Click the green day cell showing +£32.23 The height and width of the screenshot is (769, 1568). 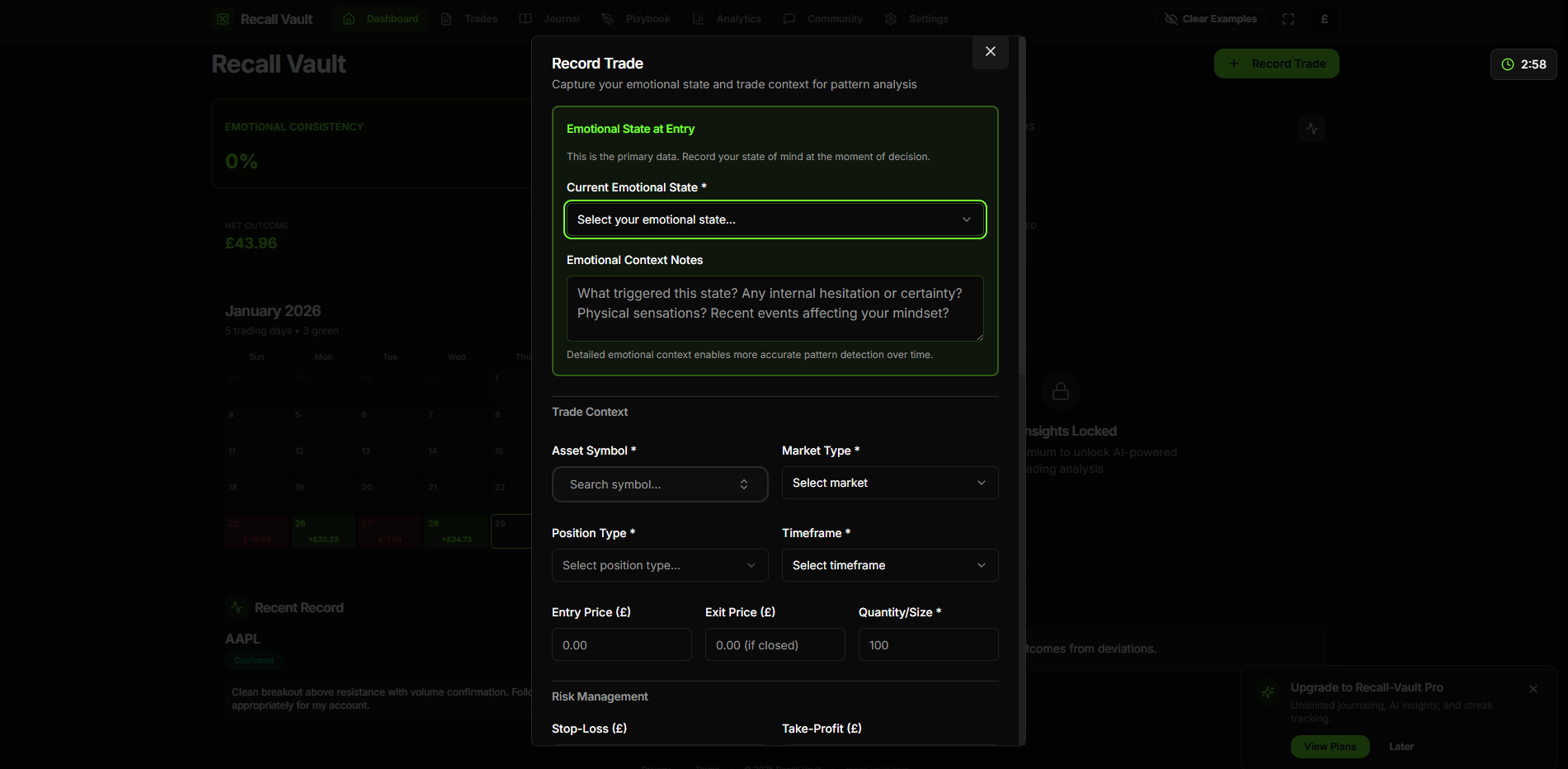323,531
